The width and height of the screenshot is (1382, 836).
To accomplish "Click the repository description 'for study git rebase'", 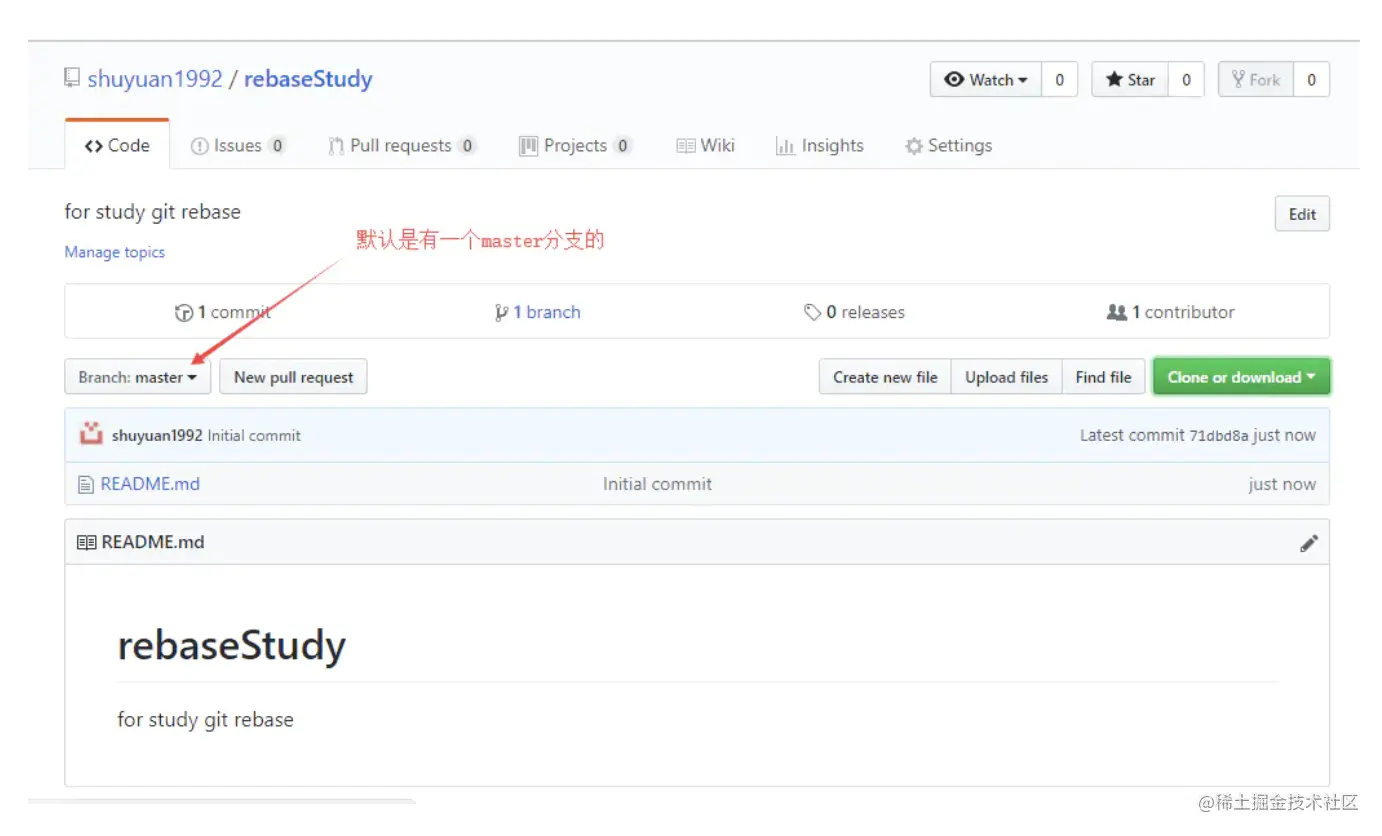I will pos(152,212).
